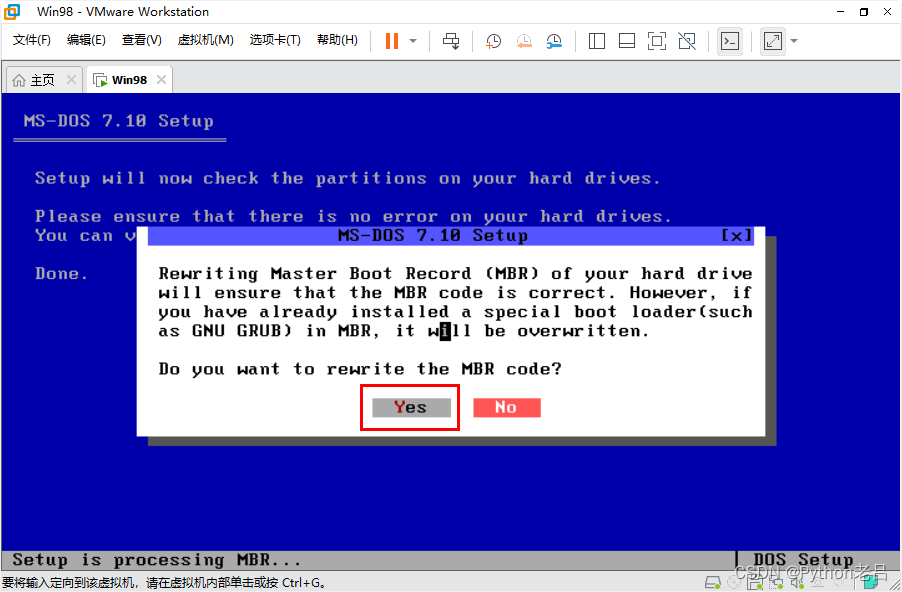Open the 帮助(H) menu
Image resolution: width=902 pixels, height=592 pixels.
pos(337,40)
